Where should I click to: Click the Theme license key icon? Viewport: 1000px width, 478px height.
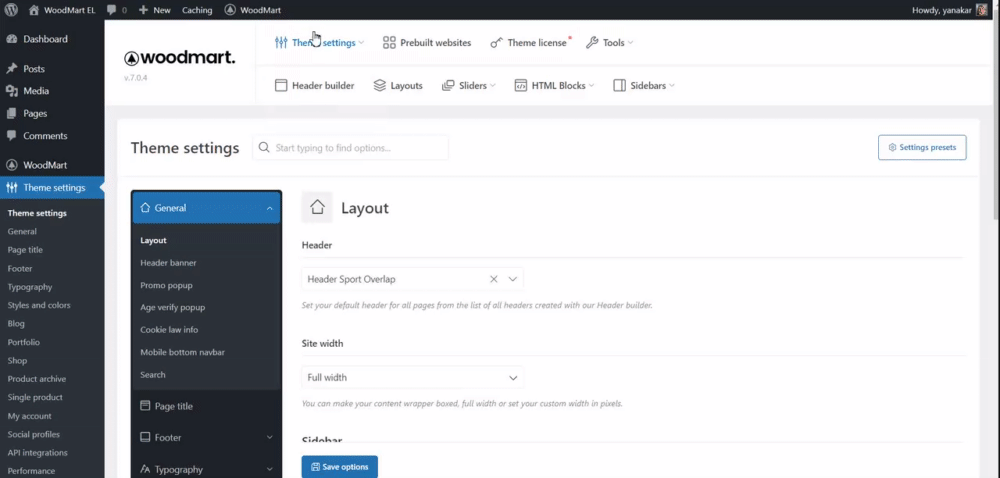(x=496, y=43)
